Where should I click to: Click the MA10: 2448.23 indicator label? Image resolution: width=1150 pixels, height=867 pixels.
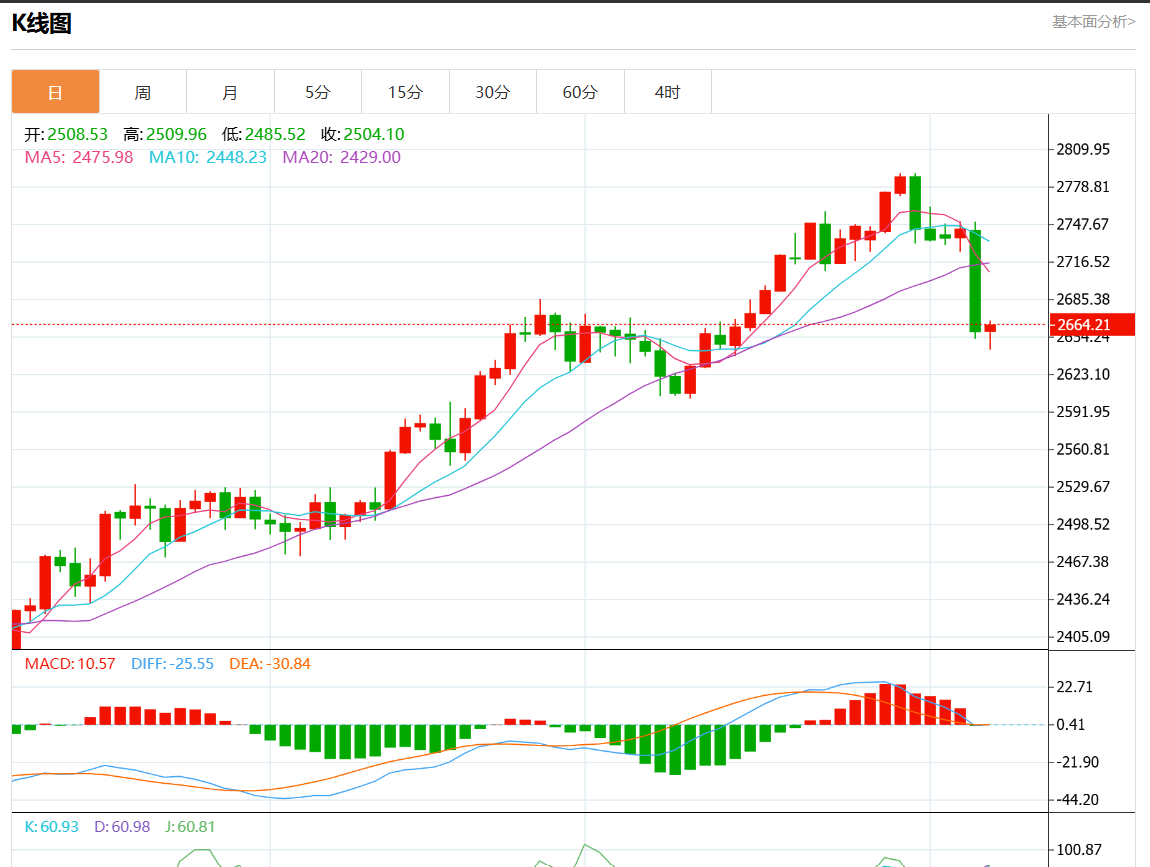coord(208,157)
